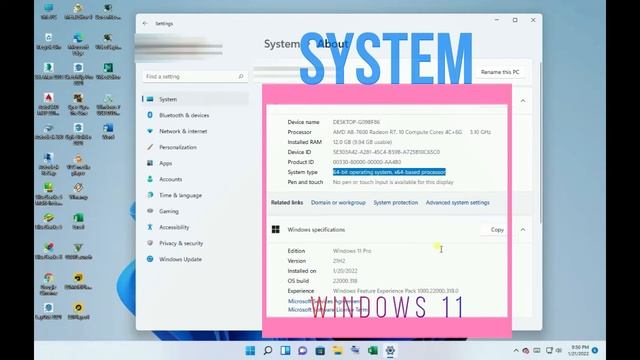
Task: Click the Product ID value
Action: (x=367, y=162)
